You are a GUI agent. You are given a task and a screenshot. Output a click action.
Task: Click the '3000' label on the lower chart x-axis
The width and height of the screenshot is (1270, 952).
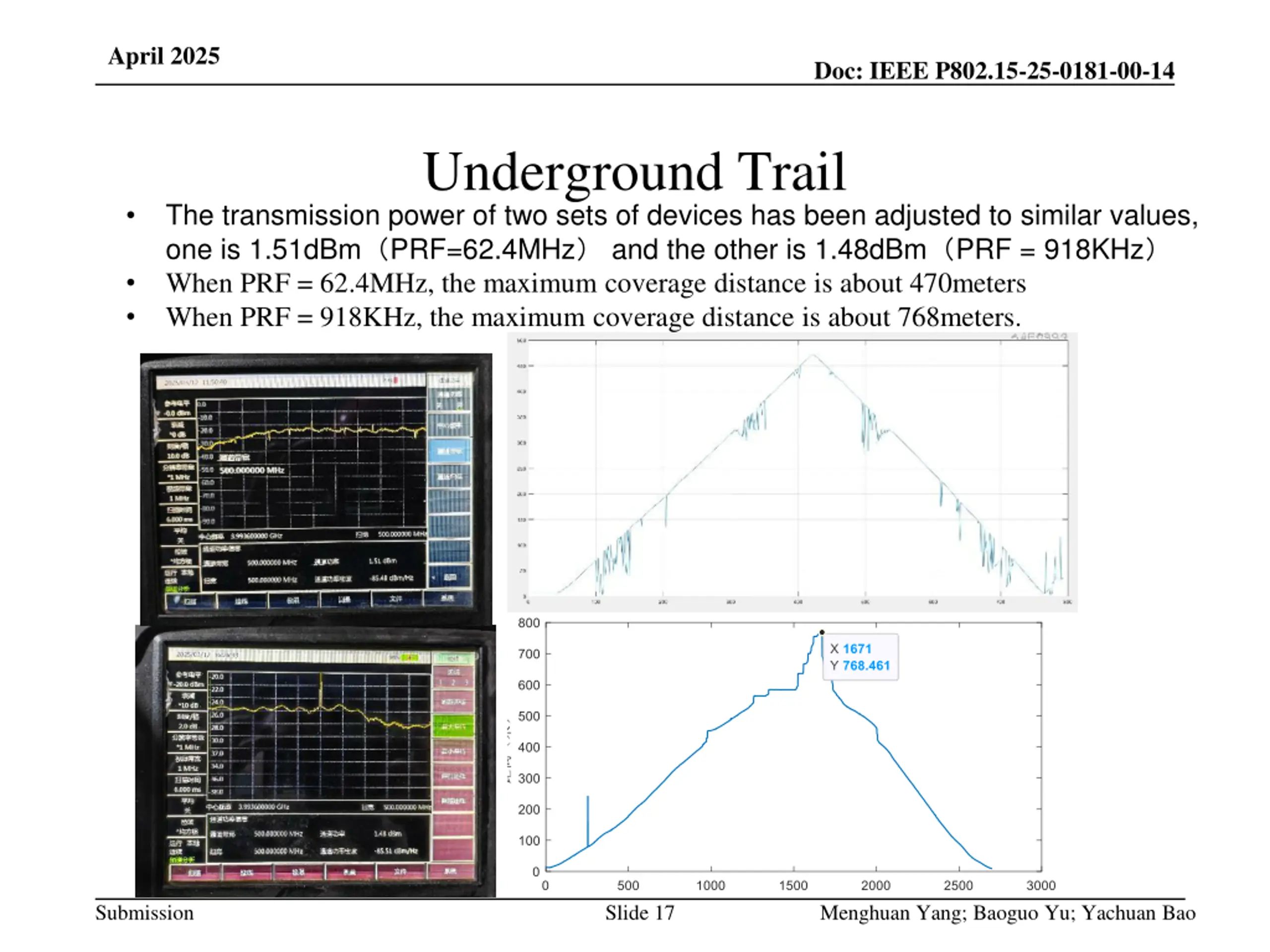pos(1041,886)
